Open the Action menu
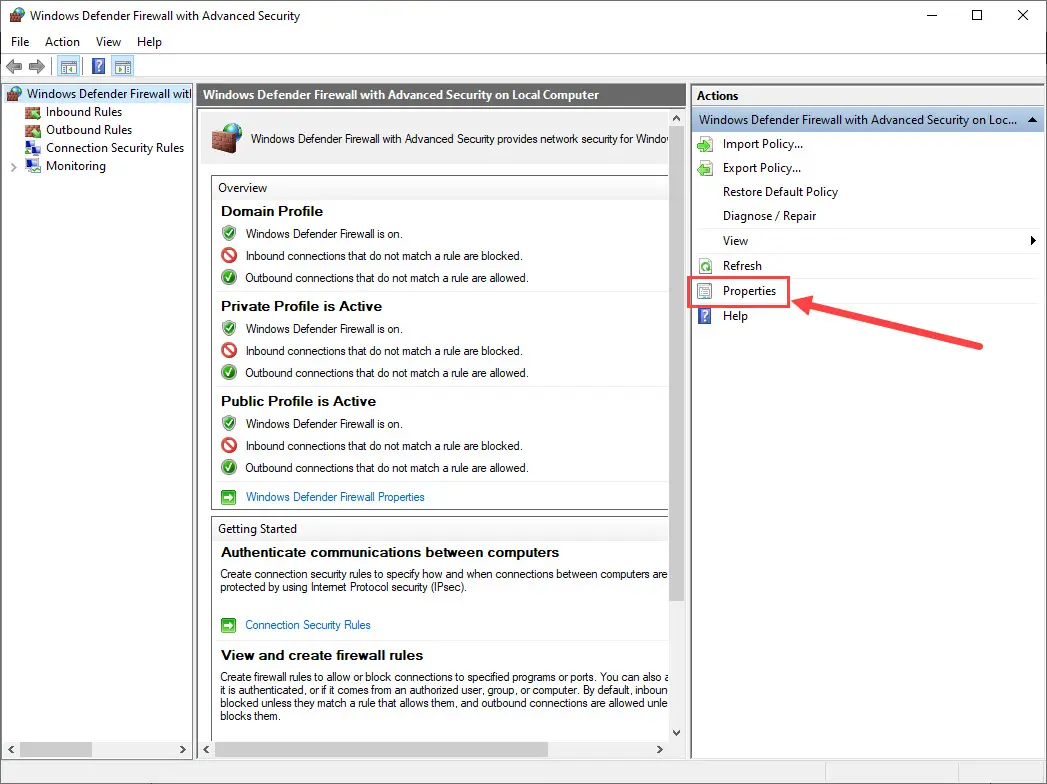Viewport: 1047px width, 784px height. (62, 41)
